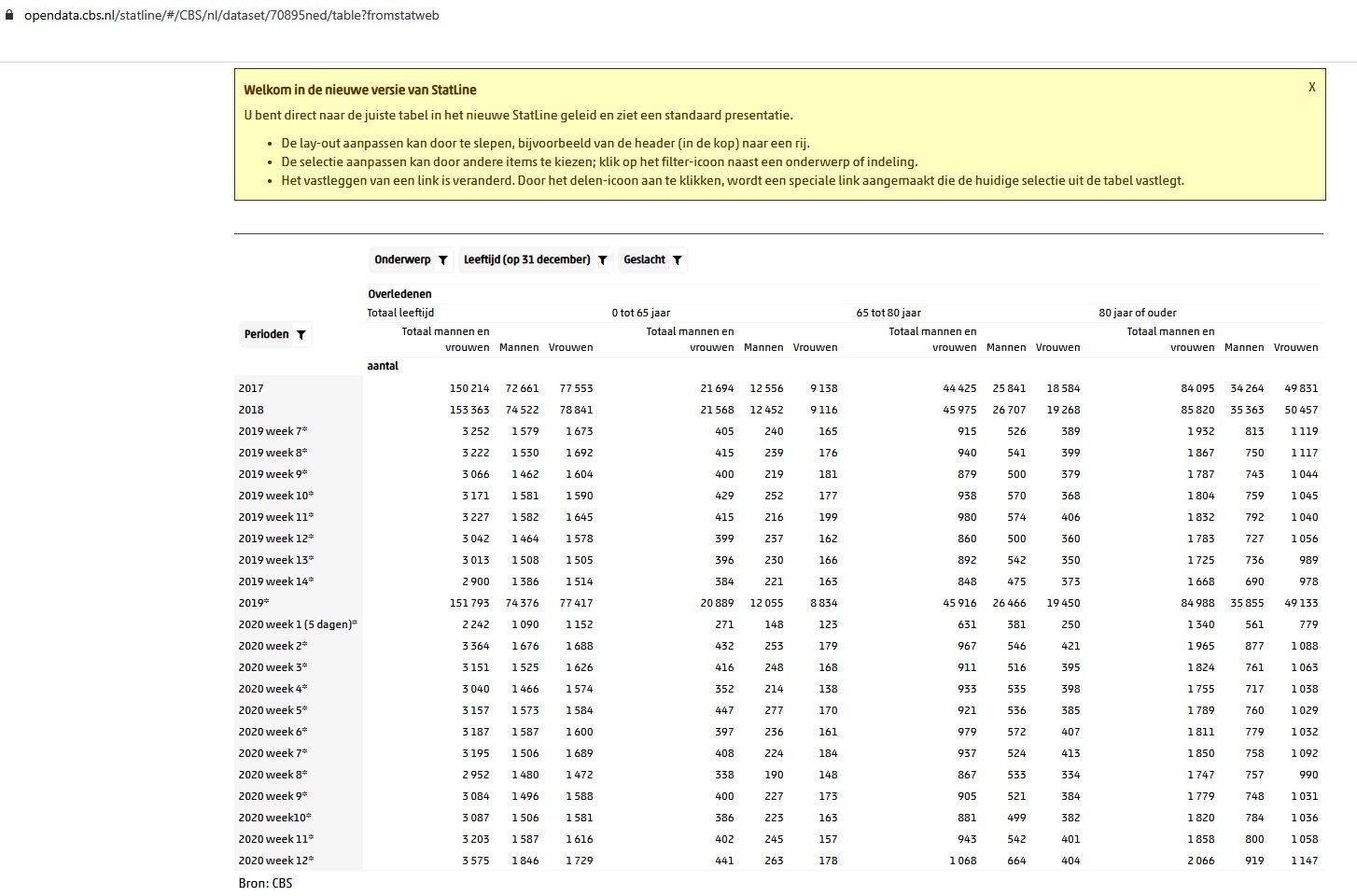1357x896 pixels.
Task: Select the 2020 week10* row label
Action: click(274, 818)
